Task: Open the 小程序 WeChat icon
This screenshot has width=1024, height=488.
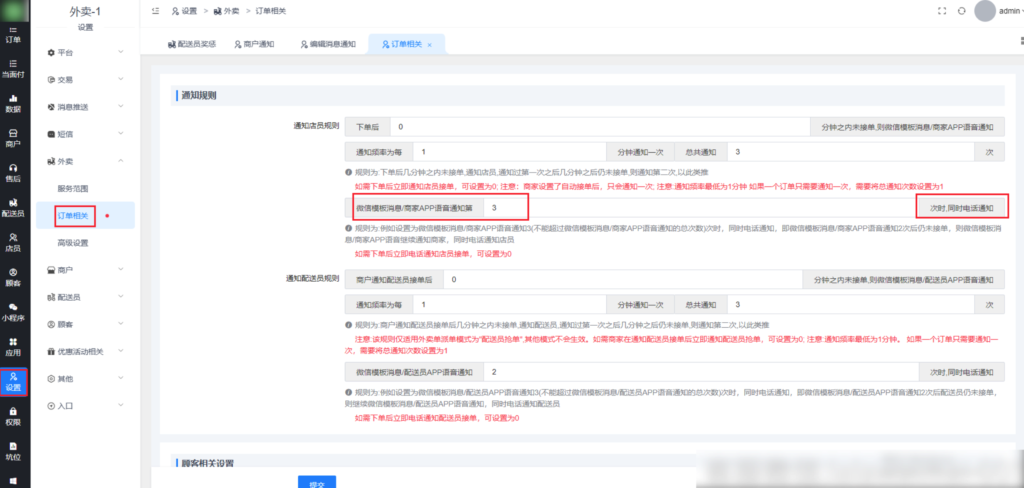Action: click(x=13, y=312)
